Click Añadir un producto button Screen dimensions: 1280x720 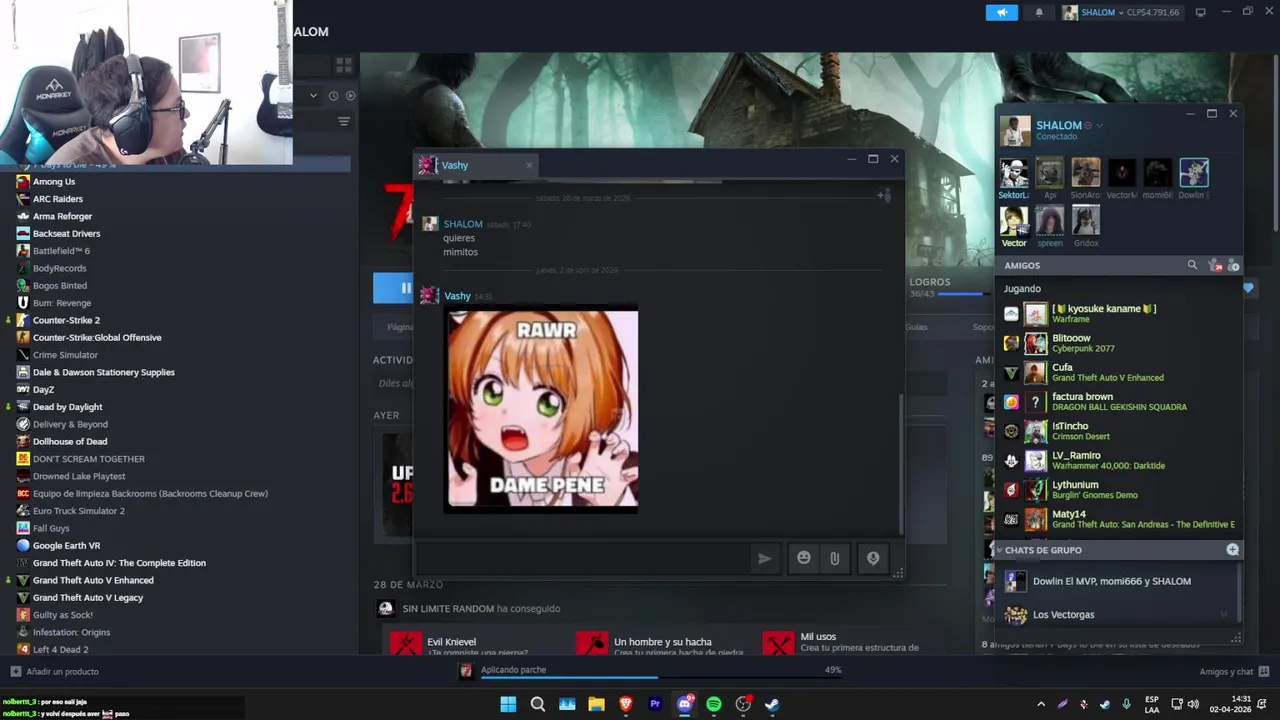pyautogui.click(x=54, y=672)
